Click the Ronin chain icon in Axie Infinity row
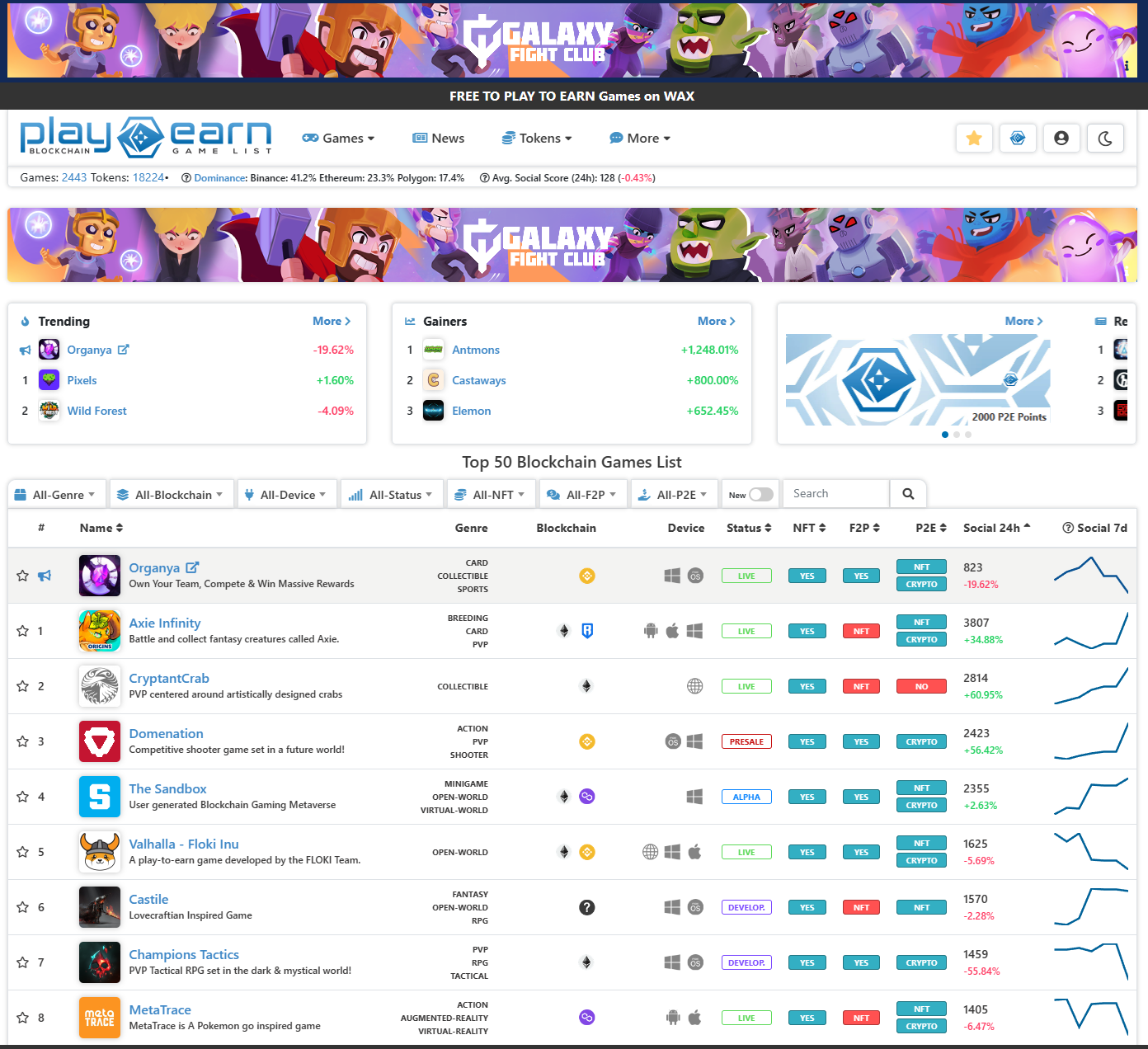Viewport: 1148px width, 1049px height. coord(587,631)
